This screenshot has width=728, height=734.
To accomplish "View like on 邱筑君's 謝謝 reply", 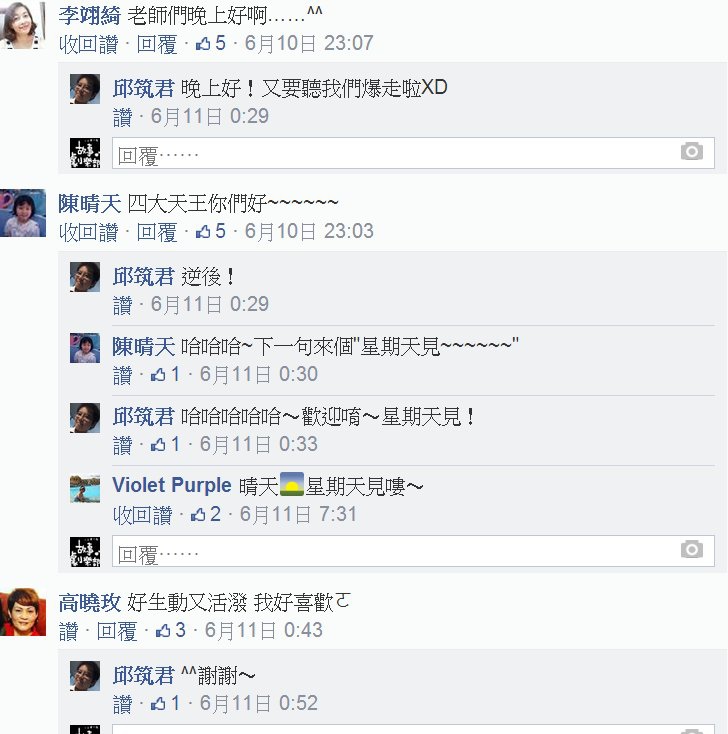I will pos(165,703).
